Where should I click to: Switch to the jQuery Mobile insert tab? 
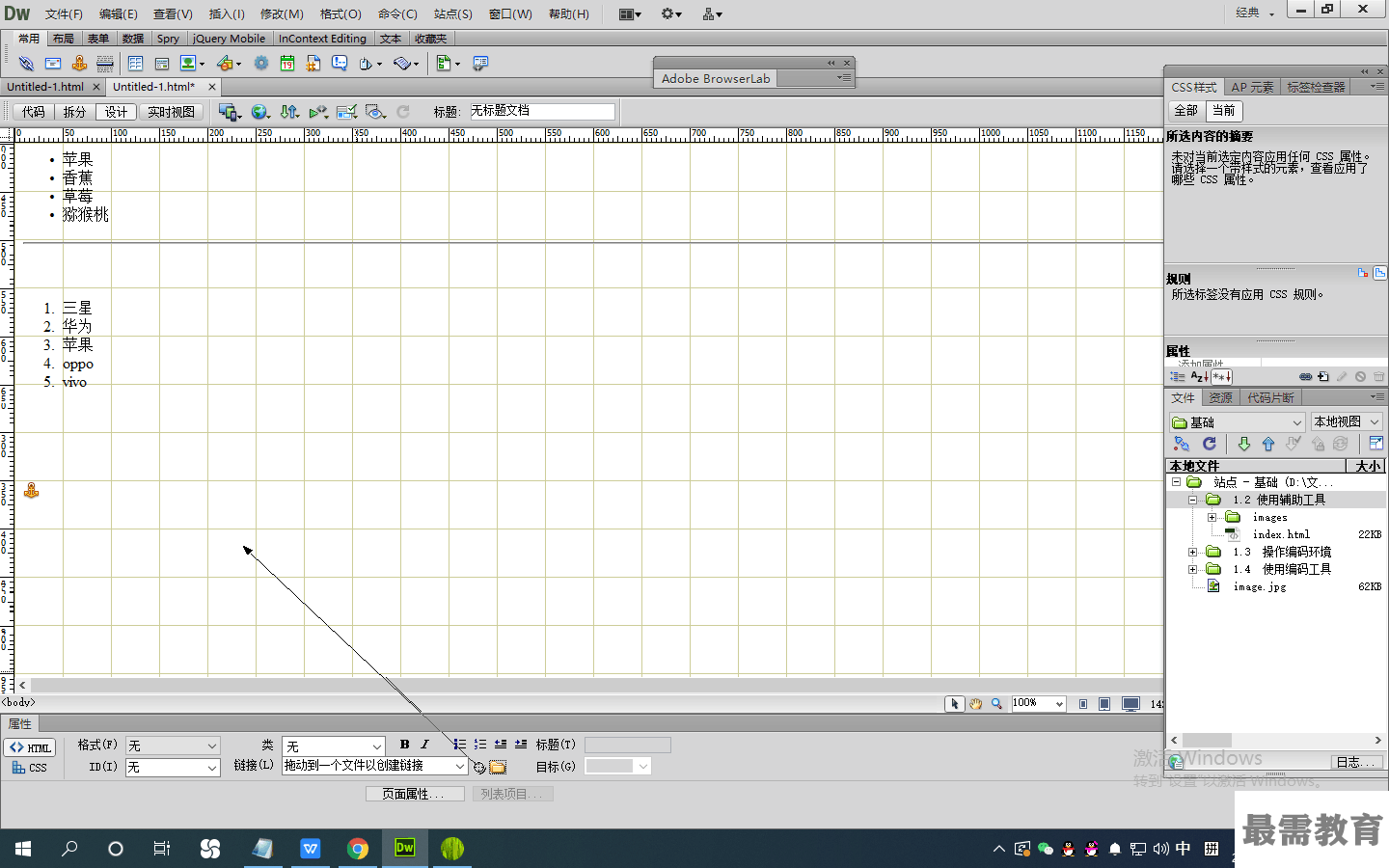point(229,39)
